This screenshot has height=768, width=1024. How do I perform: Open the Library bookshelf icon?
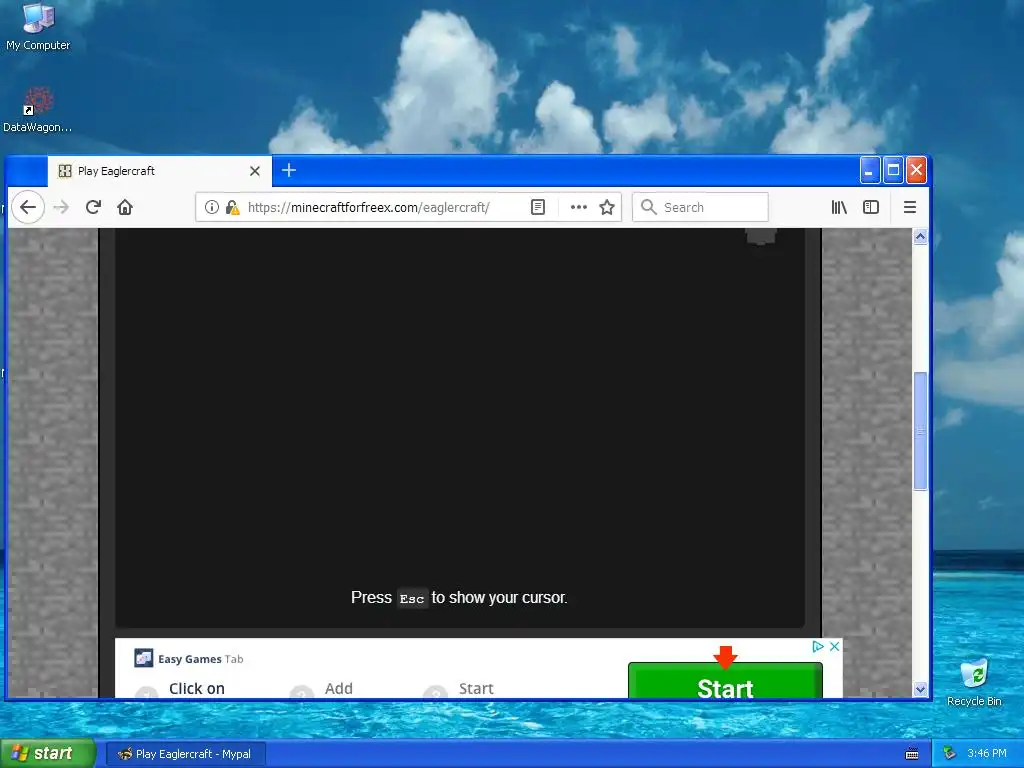click(x=839, y=207)
